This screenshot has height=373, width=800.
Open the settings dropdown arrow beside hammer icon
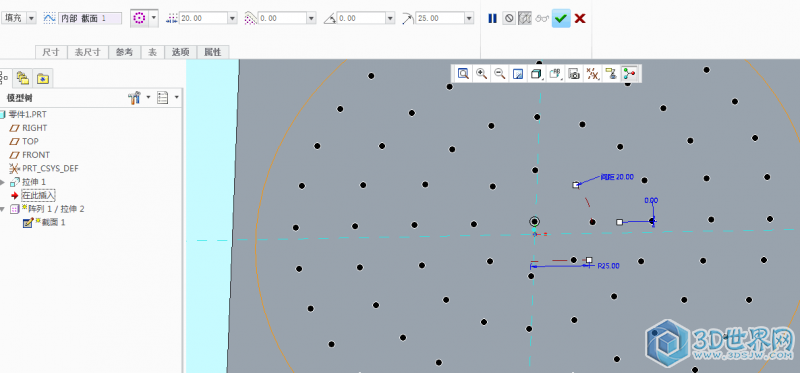point(148,97)
